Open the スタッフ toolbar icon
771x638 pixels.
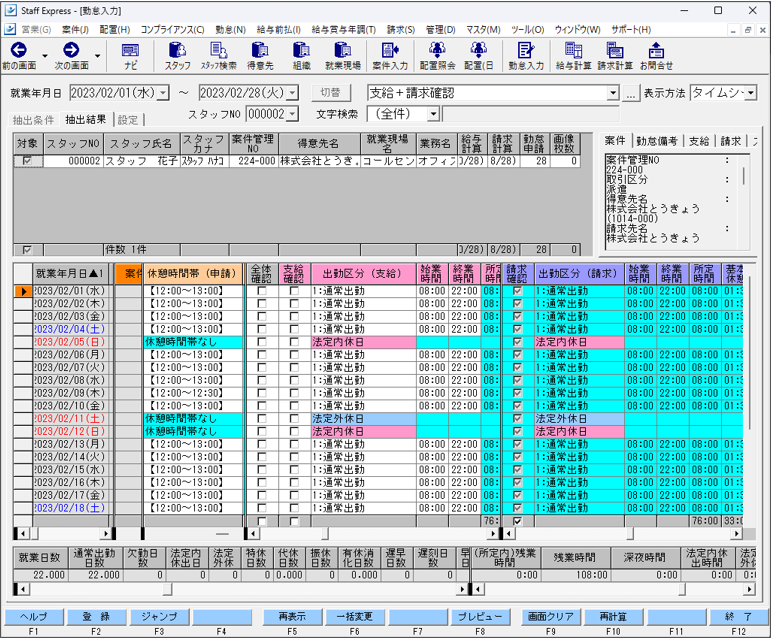pyautogui.click(x=178, y=50)
